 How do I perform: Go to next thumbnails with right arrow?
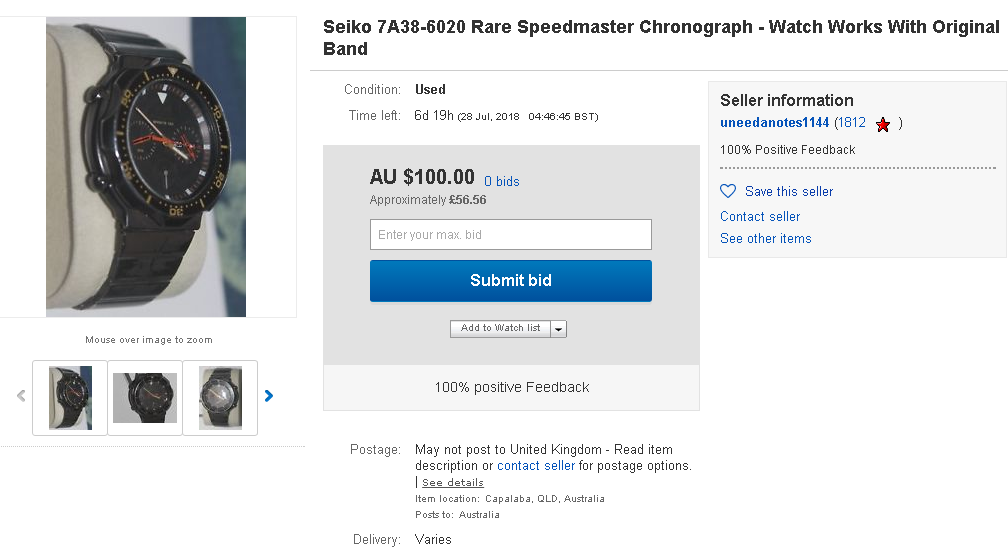[x=269, y=396]
